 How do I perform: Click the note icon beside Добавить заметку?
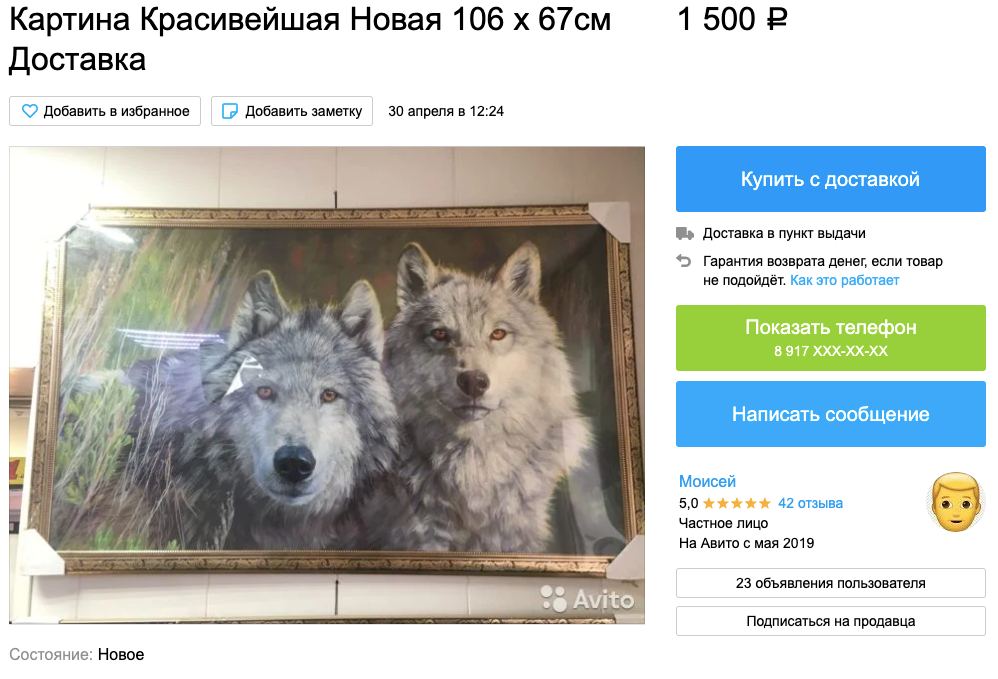[x=229, y=111]
